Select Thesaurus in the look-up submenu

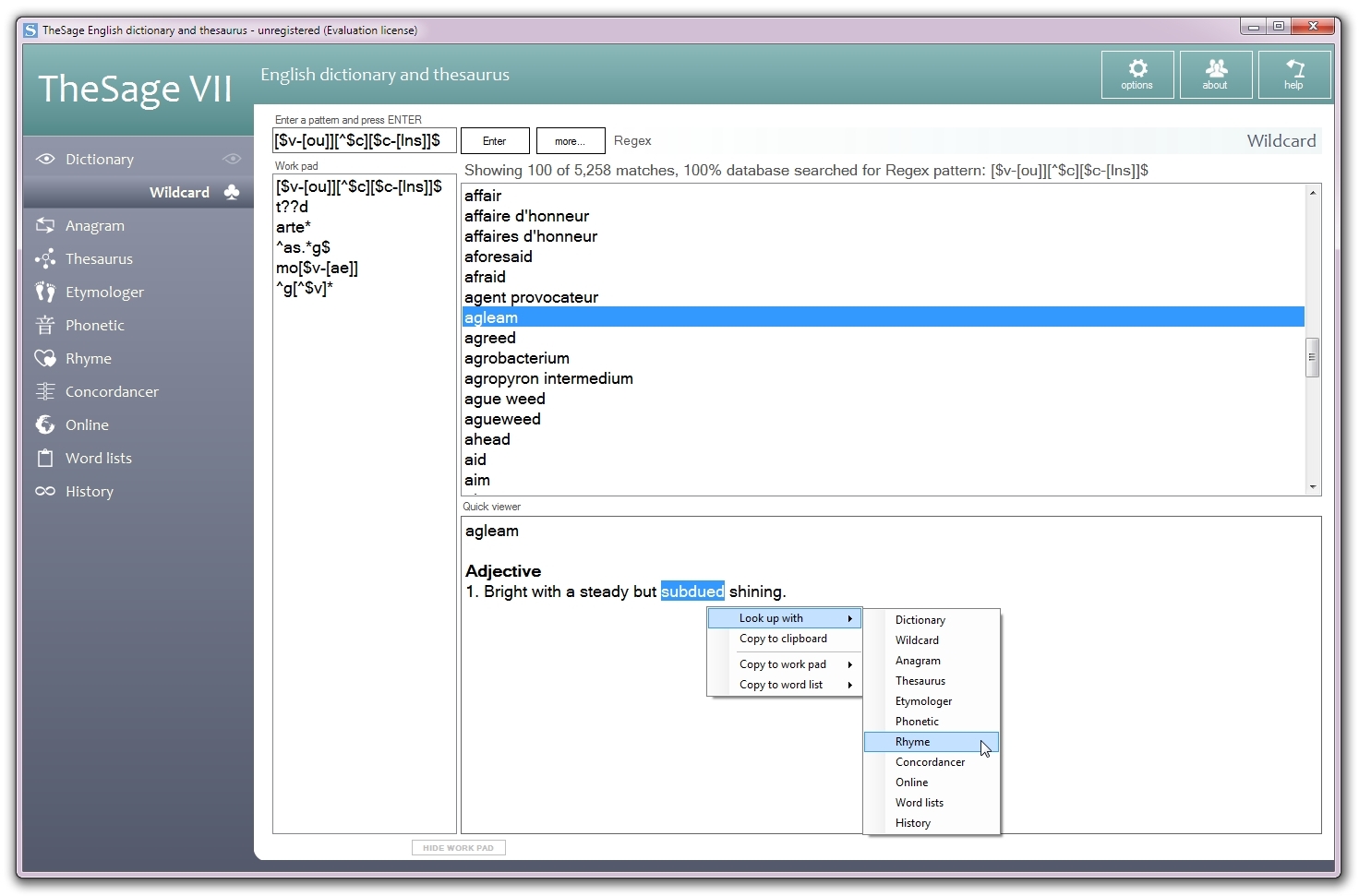point(932,681)
